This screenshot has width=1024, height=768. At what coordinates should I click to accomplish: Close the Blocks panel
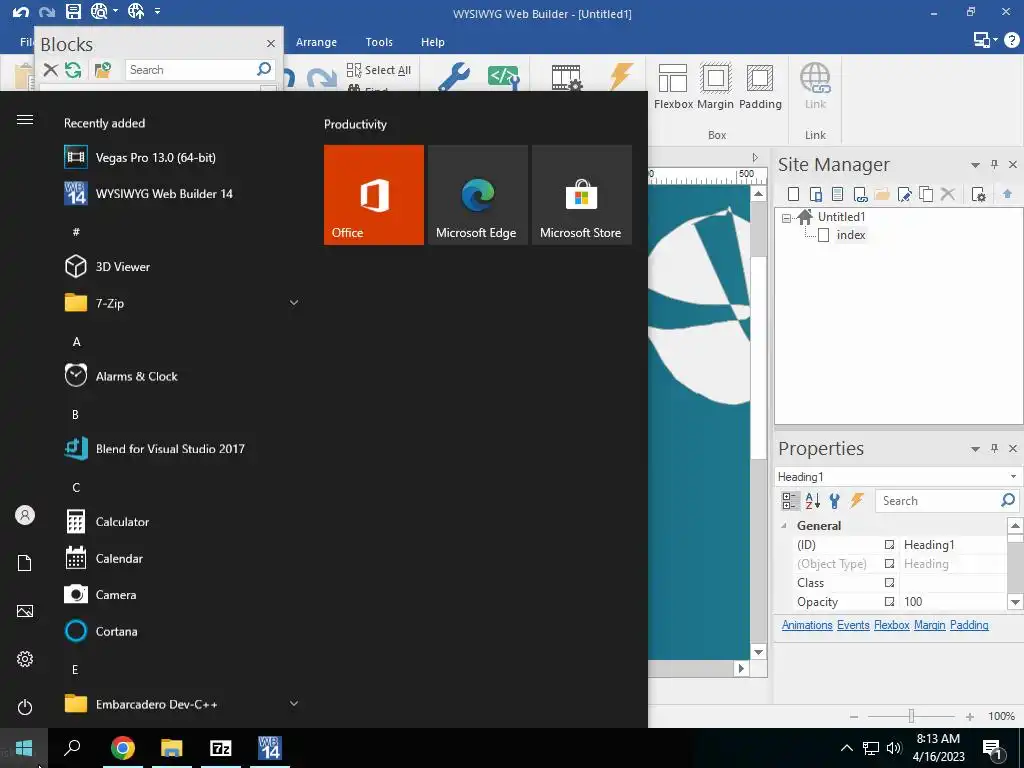click(270, 44)
